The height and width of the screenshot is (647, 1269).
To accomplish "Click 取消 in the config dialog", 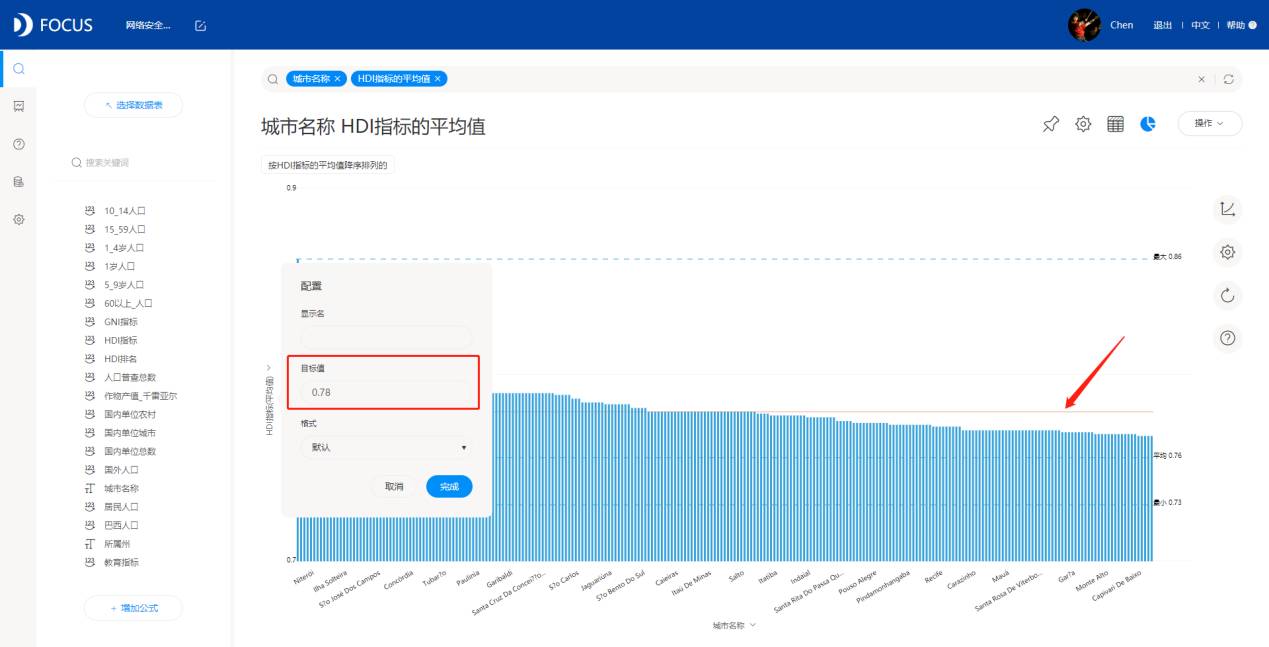I will 394,486.
